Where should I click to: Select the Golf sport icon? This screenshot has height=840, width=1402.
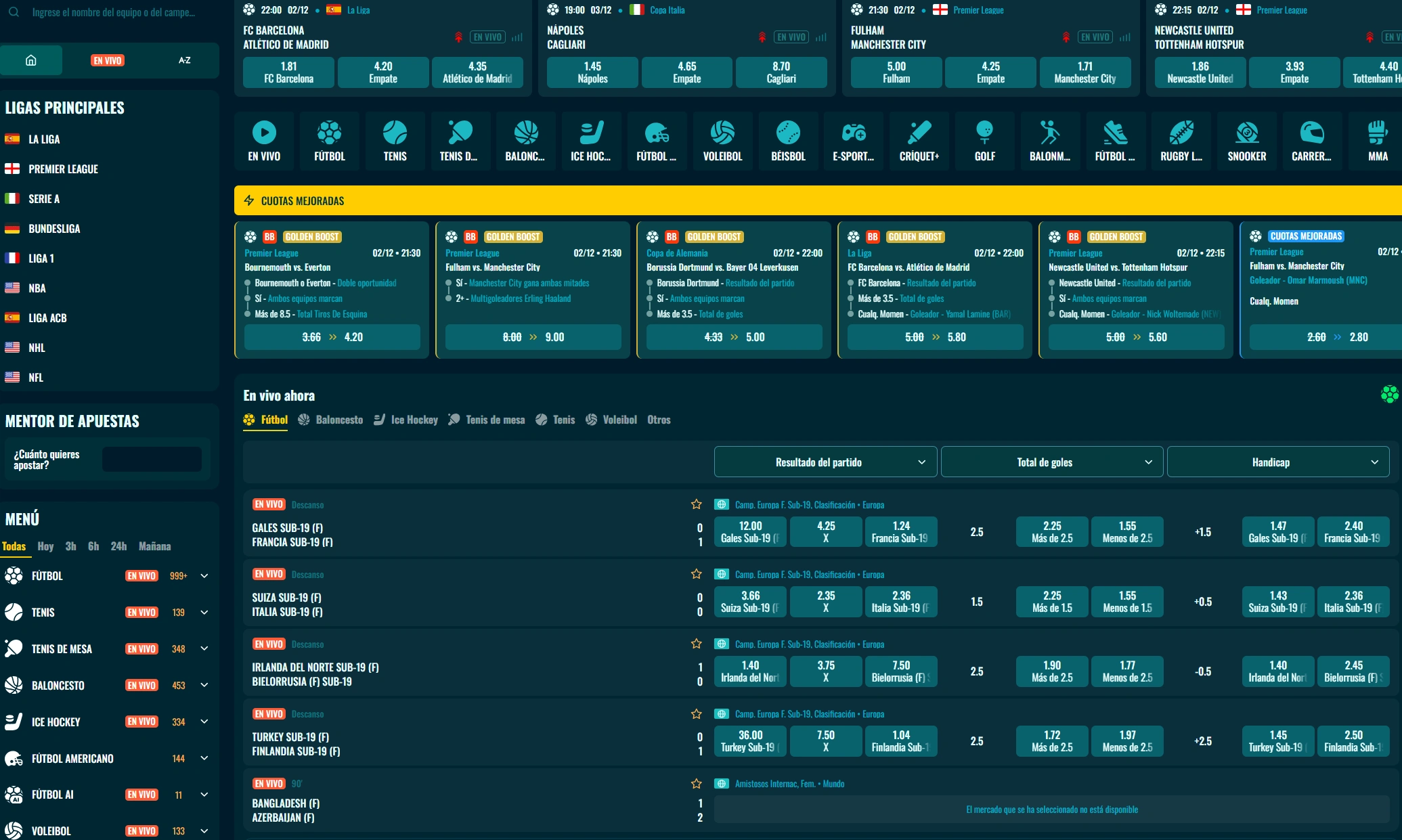[x=984, y=141]
